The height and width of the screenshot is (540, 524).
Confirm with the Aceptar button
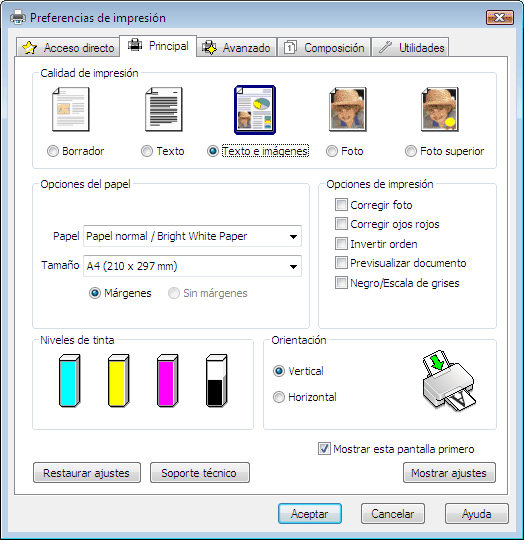coord(310,514)
